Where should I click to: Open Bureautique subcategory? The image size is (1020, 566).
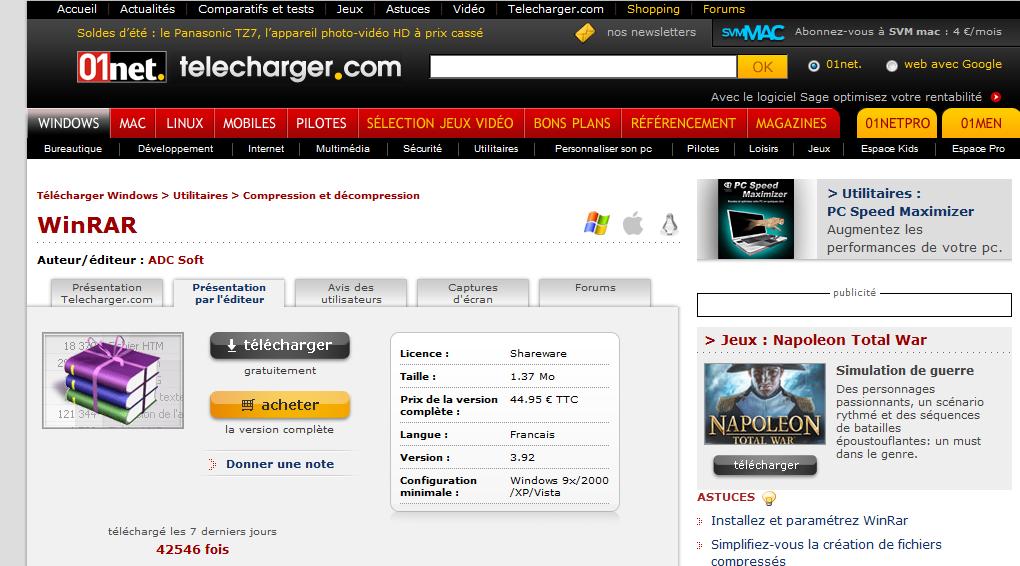tap(73, 148)
